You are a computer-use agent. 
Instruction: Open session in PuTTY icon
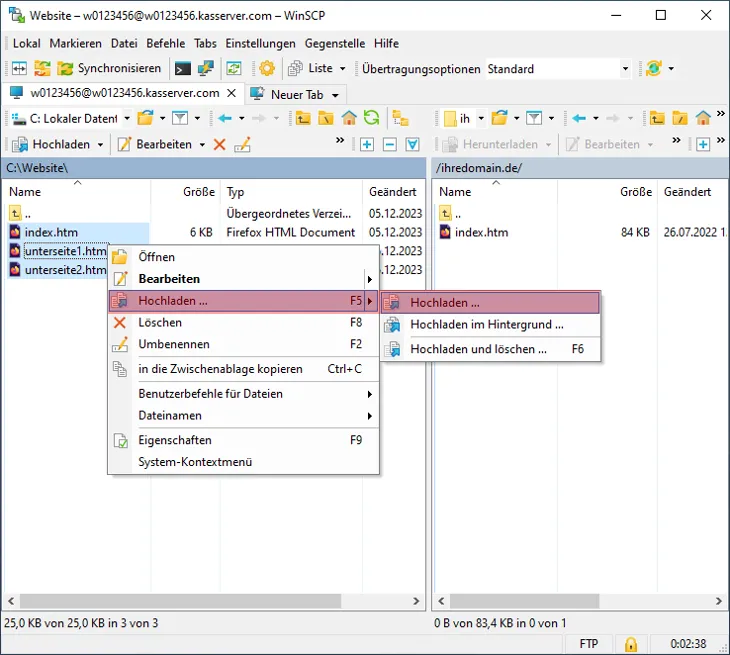[205, 68]
